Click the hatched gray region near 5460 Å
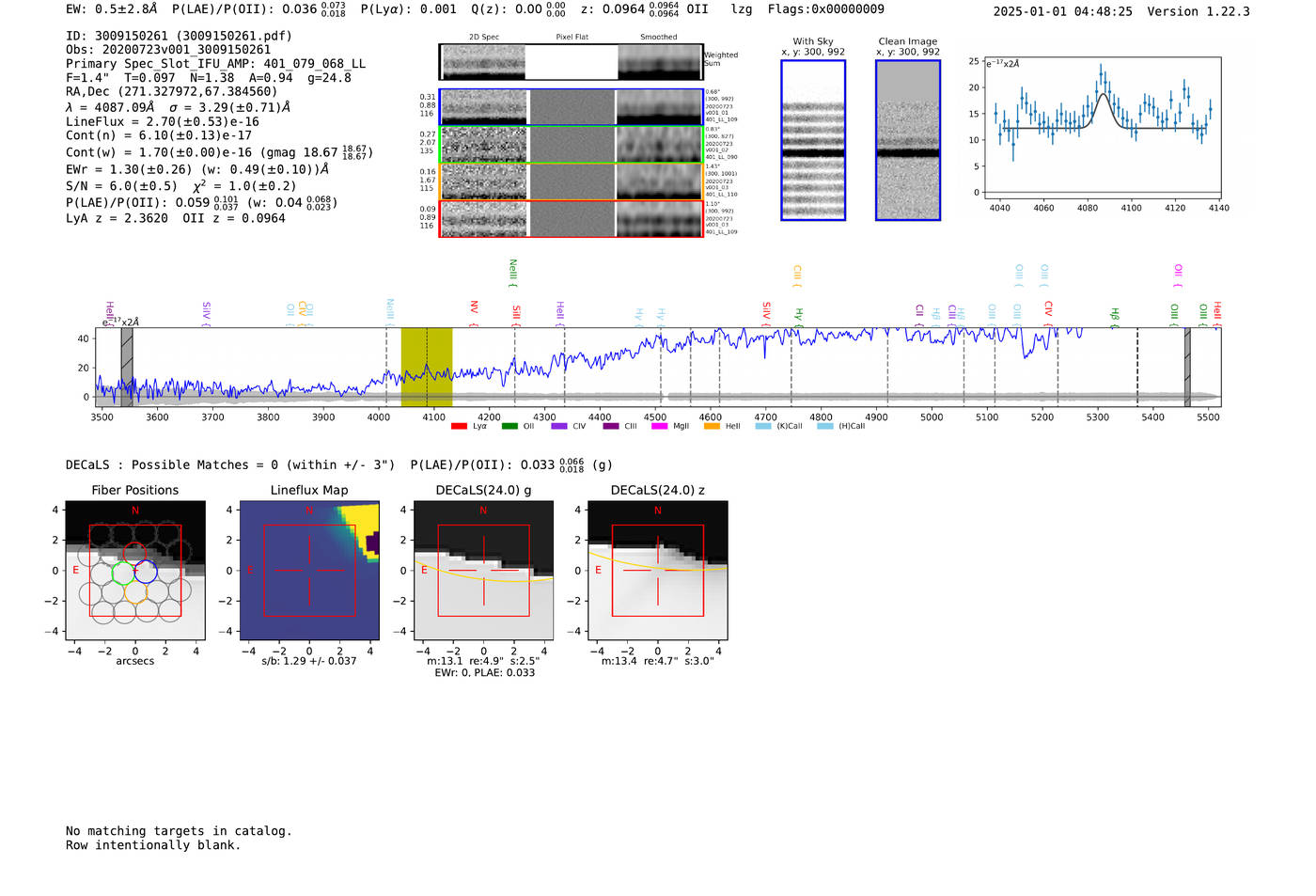1316x896 pixels. [1187, 367]
